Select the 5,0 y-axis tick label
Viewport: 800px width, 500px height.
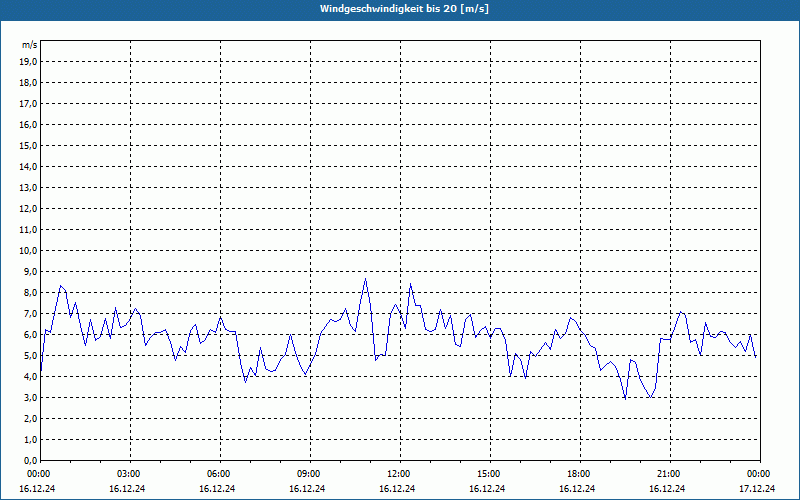[x=30, y=356]
